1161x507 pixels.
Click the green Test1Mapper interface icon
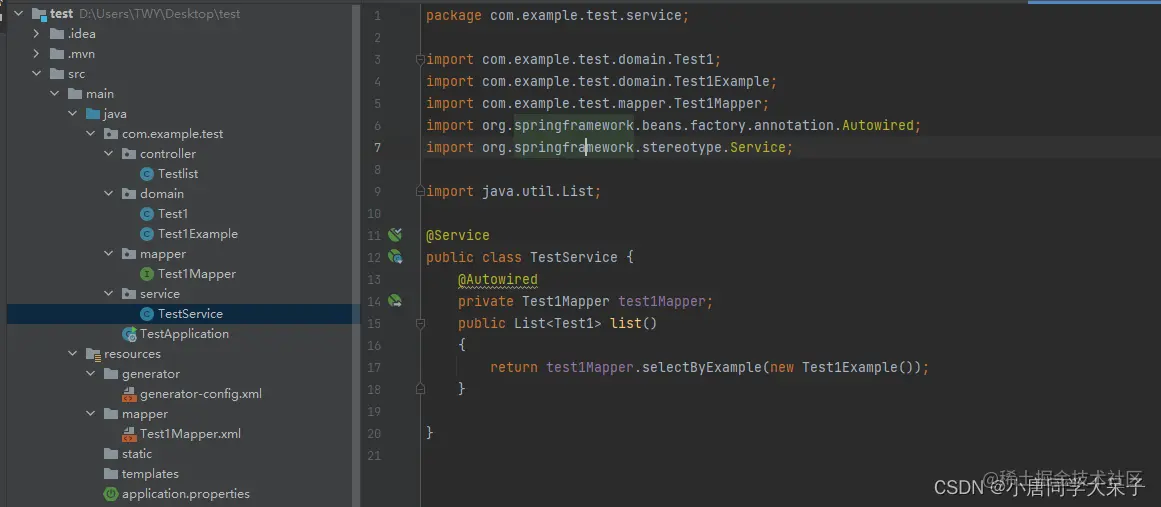(x=147, y=273)
